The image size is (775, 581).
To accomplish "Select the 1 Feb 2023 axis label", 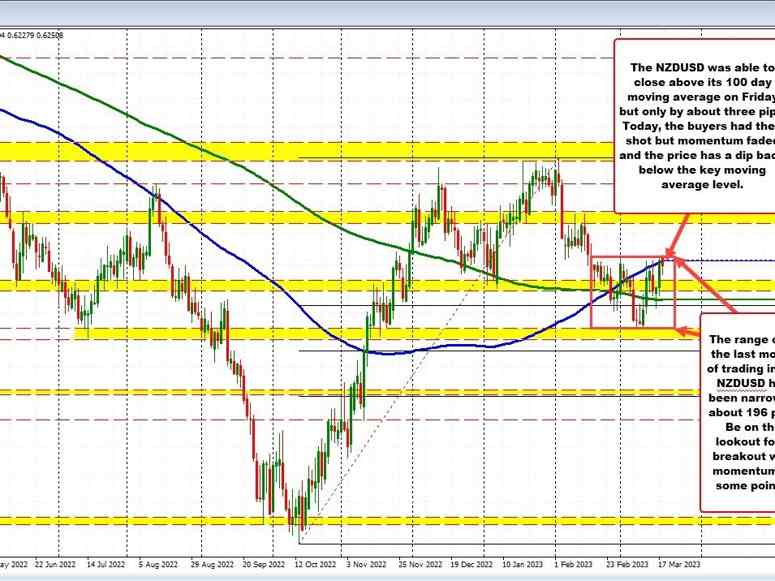I will coord(573,564).
